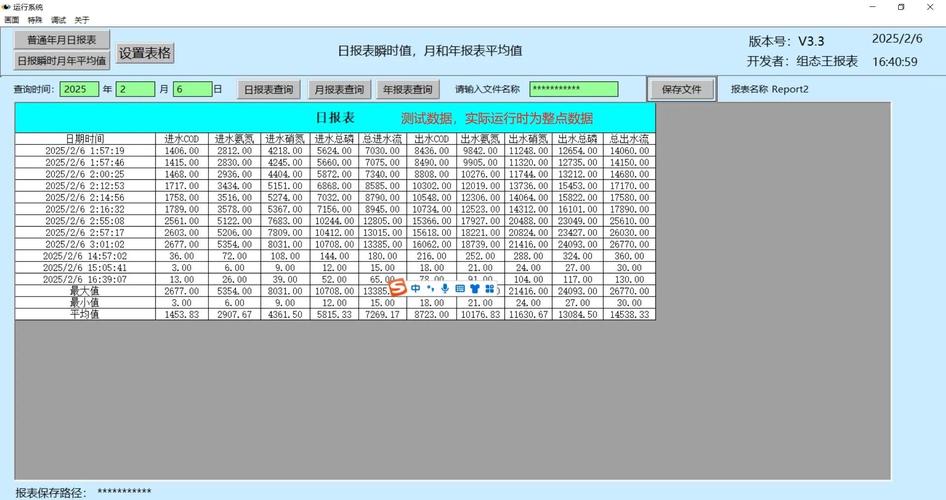Image resolution: width=946 pixels, height=500 pixels.
Task: Click the 最大值 row label
Action: click(x=85, y=291)
